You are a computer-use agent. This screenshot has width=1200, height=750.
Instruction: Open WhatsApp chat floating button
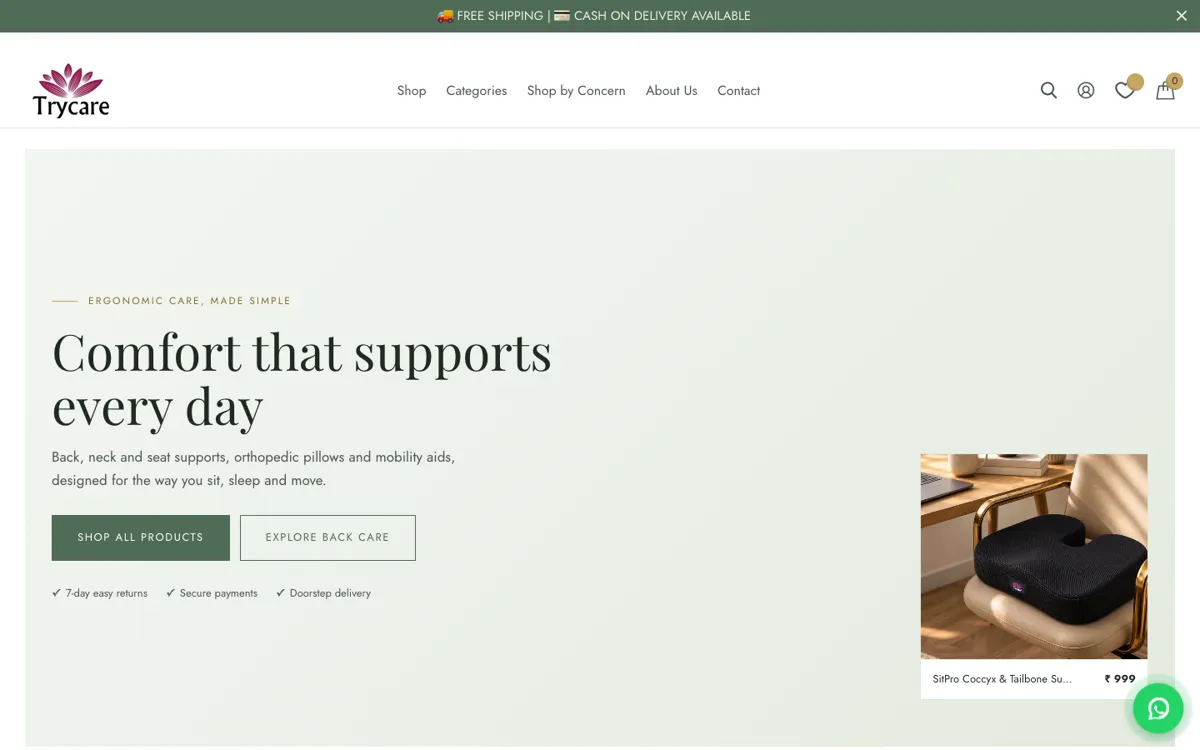coord(1158,708)
